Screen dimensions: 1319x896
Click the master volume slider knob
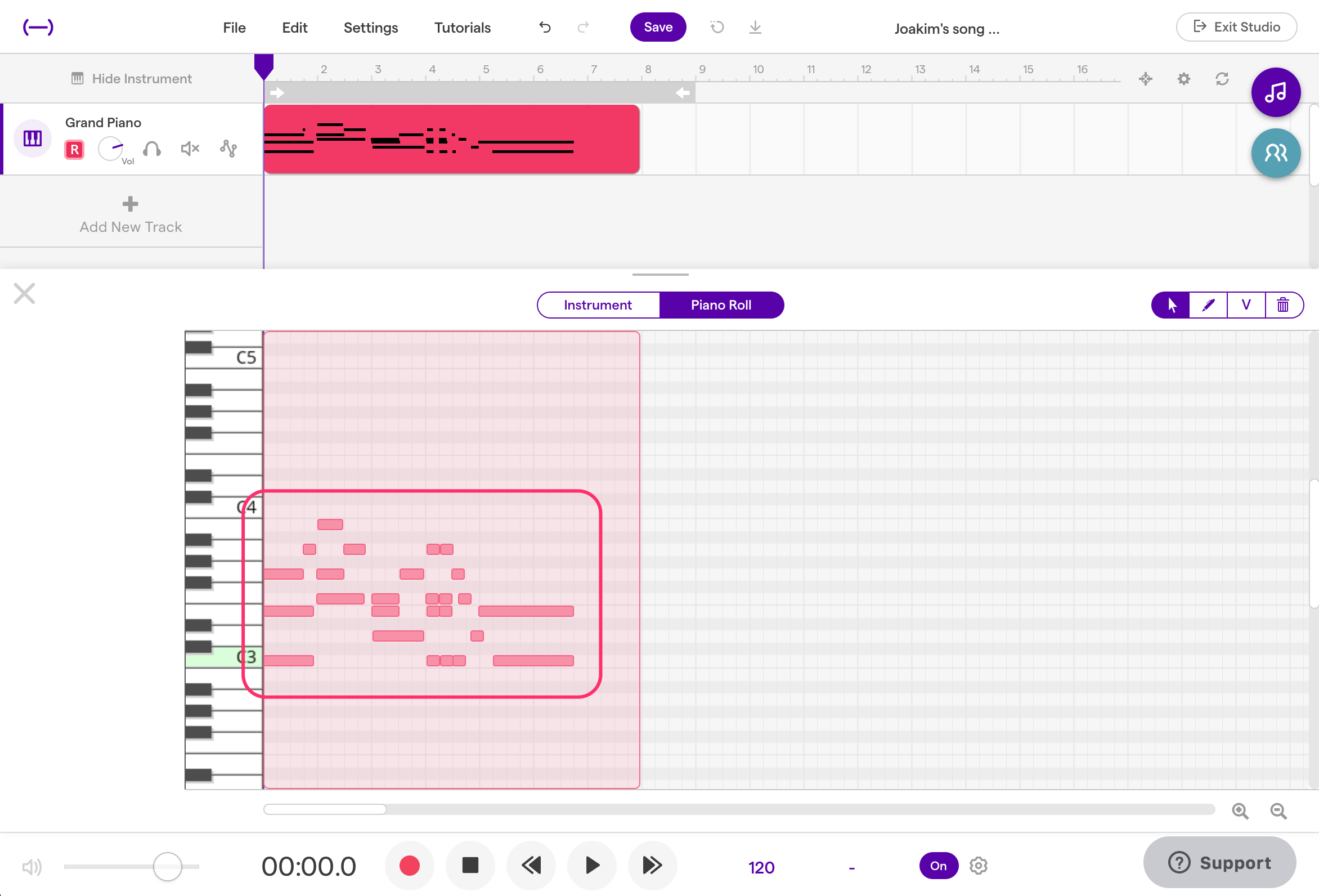point(168,867)
